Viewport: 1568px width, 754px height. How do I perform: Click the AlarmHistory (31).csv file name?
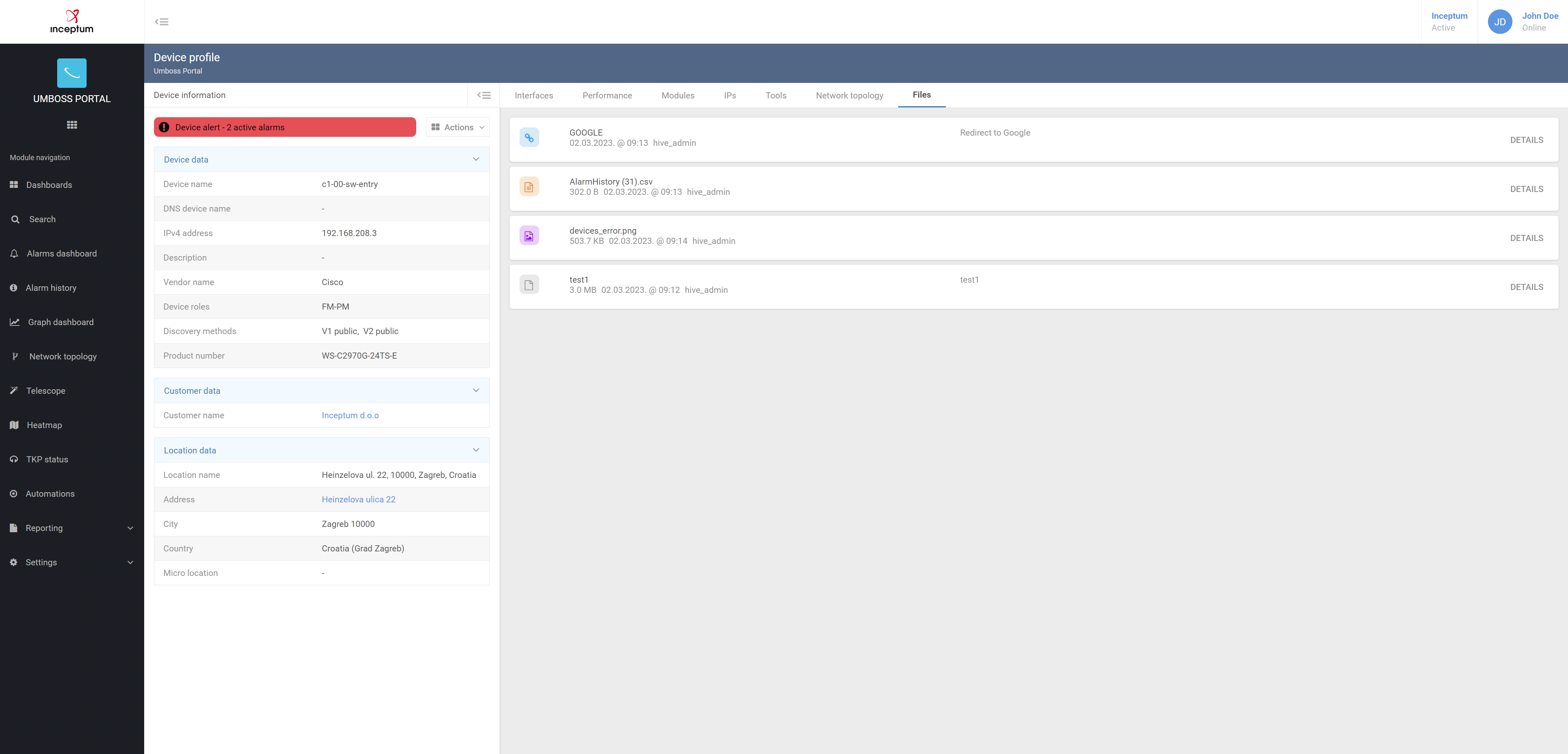[x=611, y=181]
